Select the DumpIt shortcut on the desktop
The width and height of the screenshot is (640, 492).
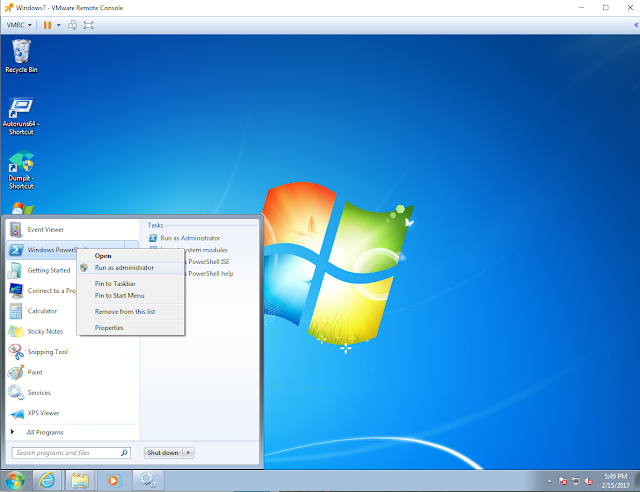click(x=21, y=170)
